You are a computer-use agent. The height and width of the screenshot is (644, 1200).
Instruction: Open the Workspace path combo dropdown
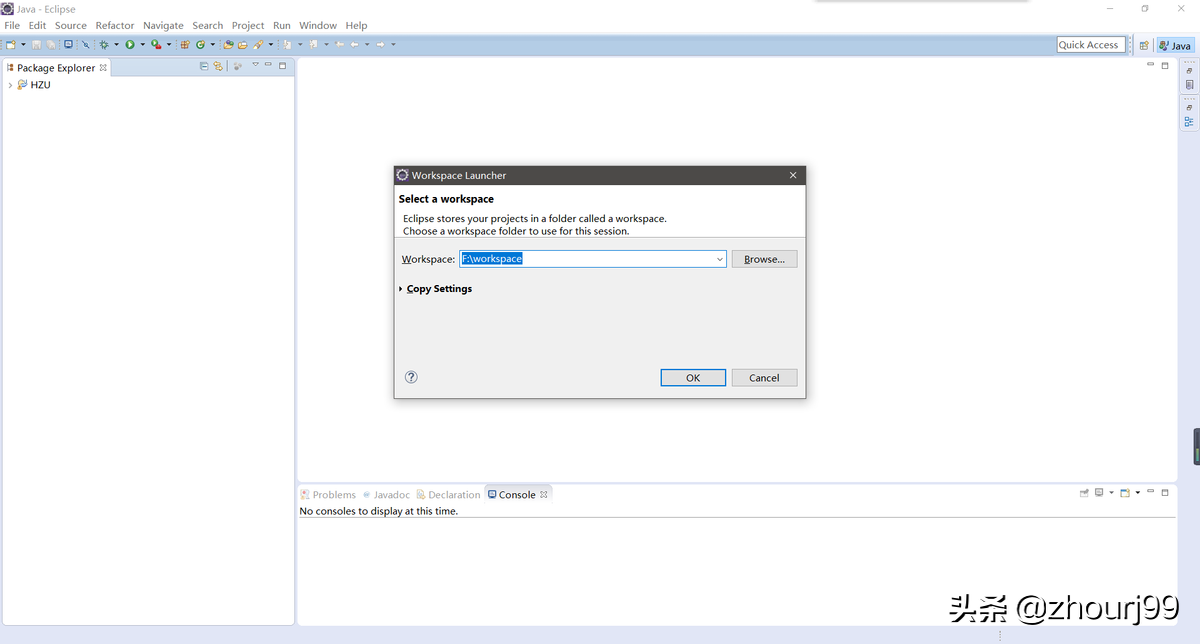click(720, 259)
